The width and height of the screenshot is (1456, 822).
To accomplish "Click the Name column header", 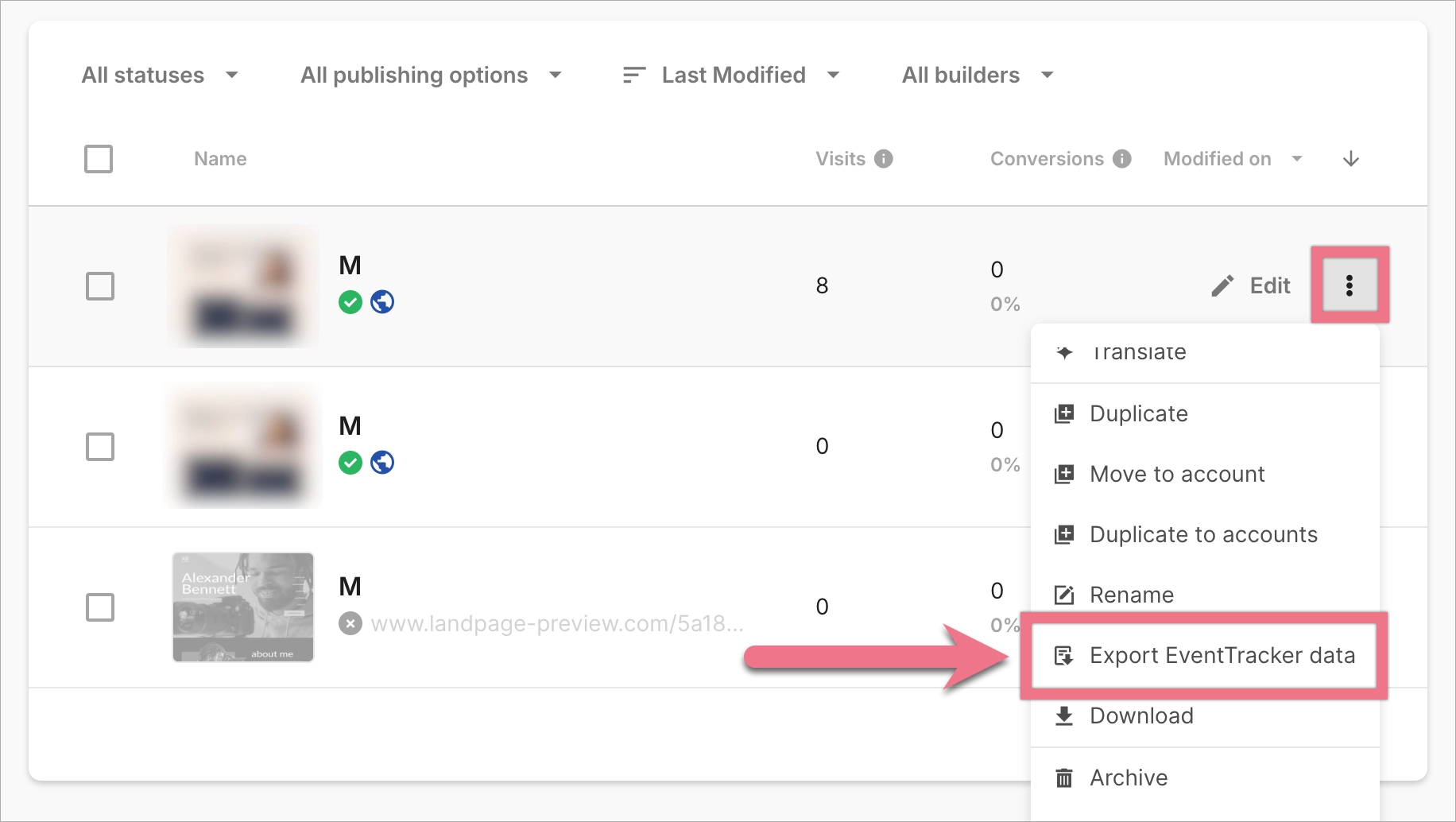I will point(220,159).
